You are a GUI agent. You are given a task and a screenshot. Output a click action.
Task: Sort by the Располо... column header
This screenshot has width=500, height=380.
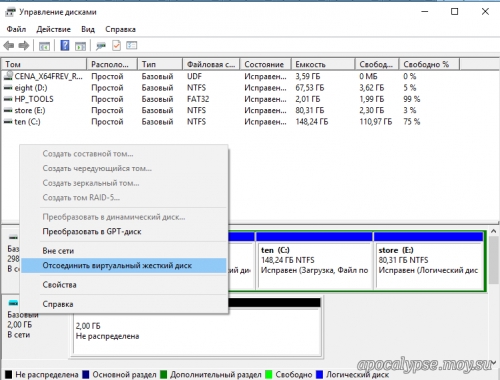tap(112, 64)
